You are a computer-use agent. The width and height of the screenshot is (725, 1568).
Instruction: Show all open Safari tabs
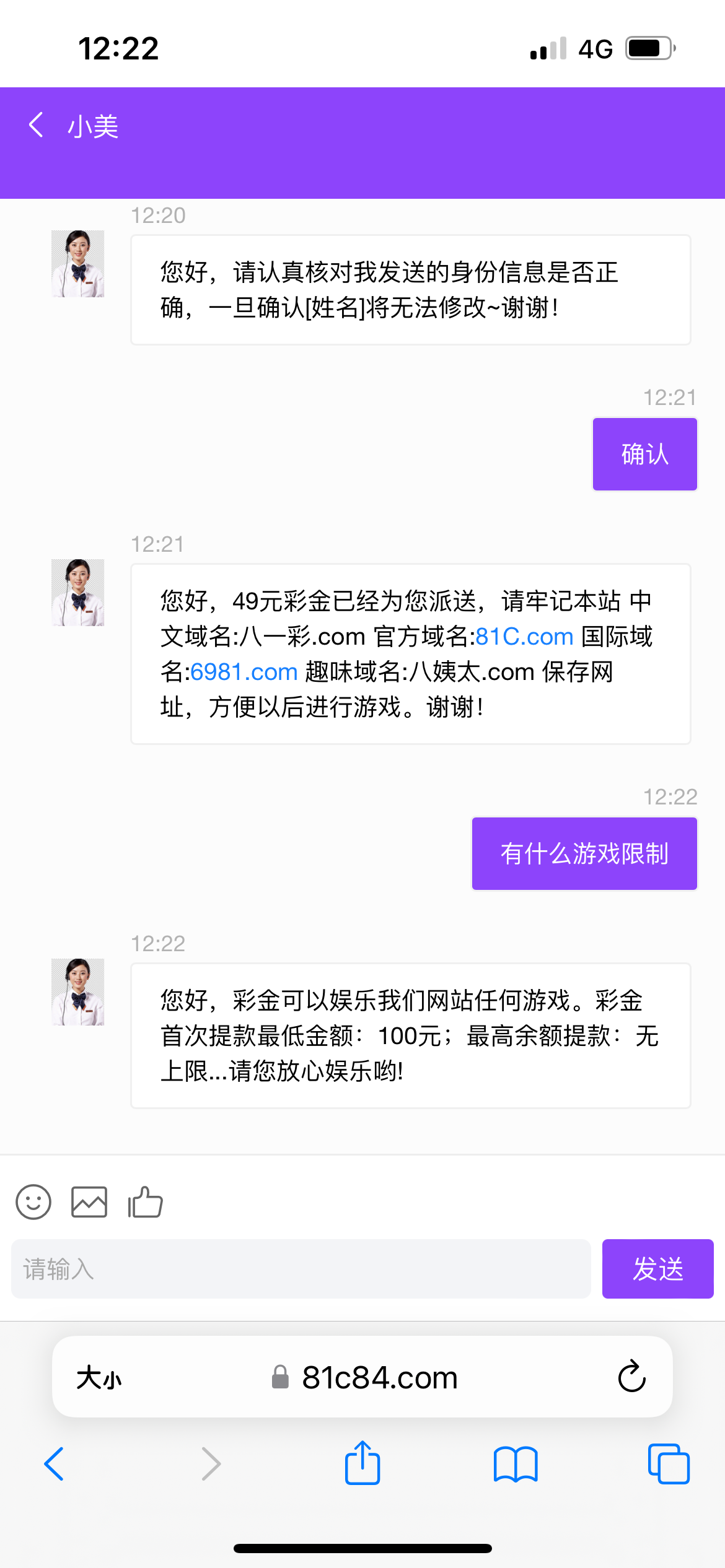(x=668, y=1464)
